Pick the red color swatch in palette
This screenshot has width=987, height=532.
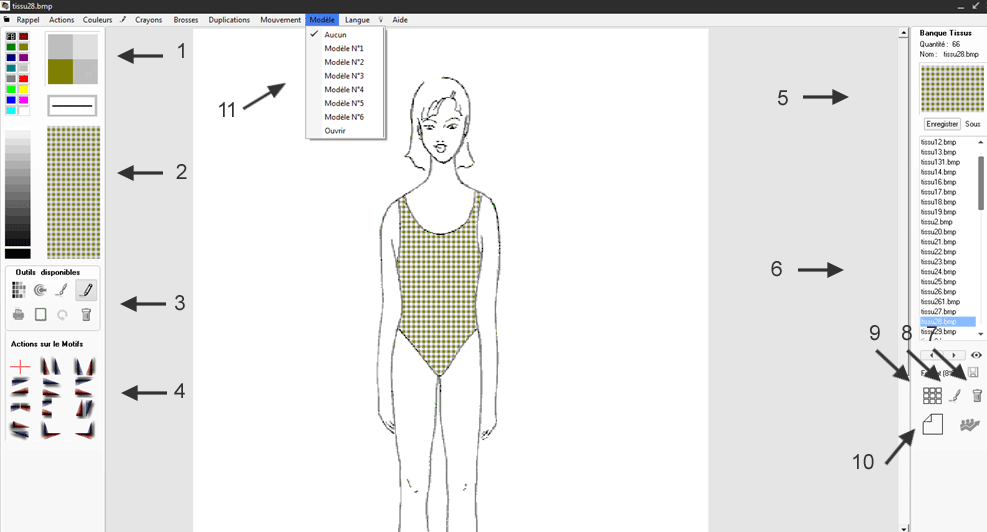coord(23,79)
